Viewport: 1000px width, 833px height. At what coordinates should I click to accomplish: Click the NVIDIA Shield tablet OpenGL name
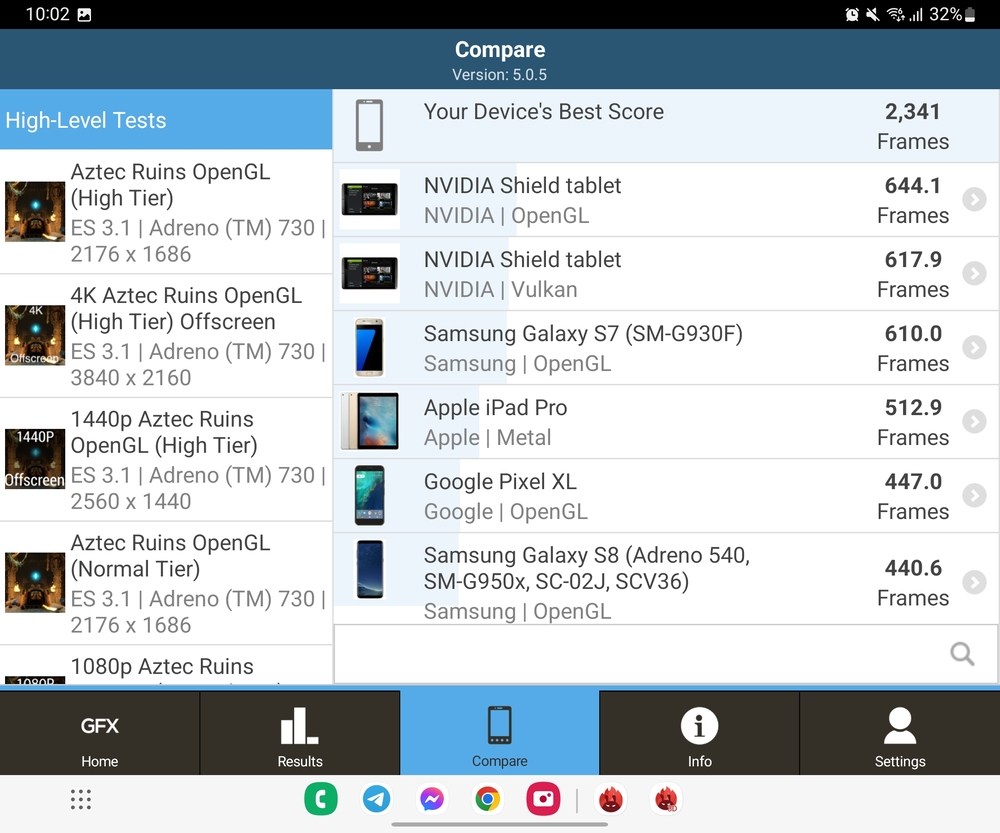click(x=522, y=186)
